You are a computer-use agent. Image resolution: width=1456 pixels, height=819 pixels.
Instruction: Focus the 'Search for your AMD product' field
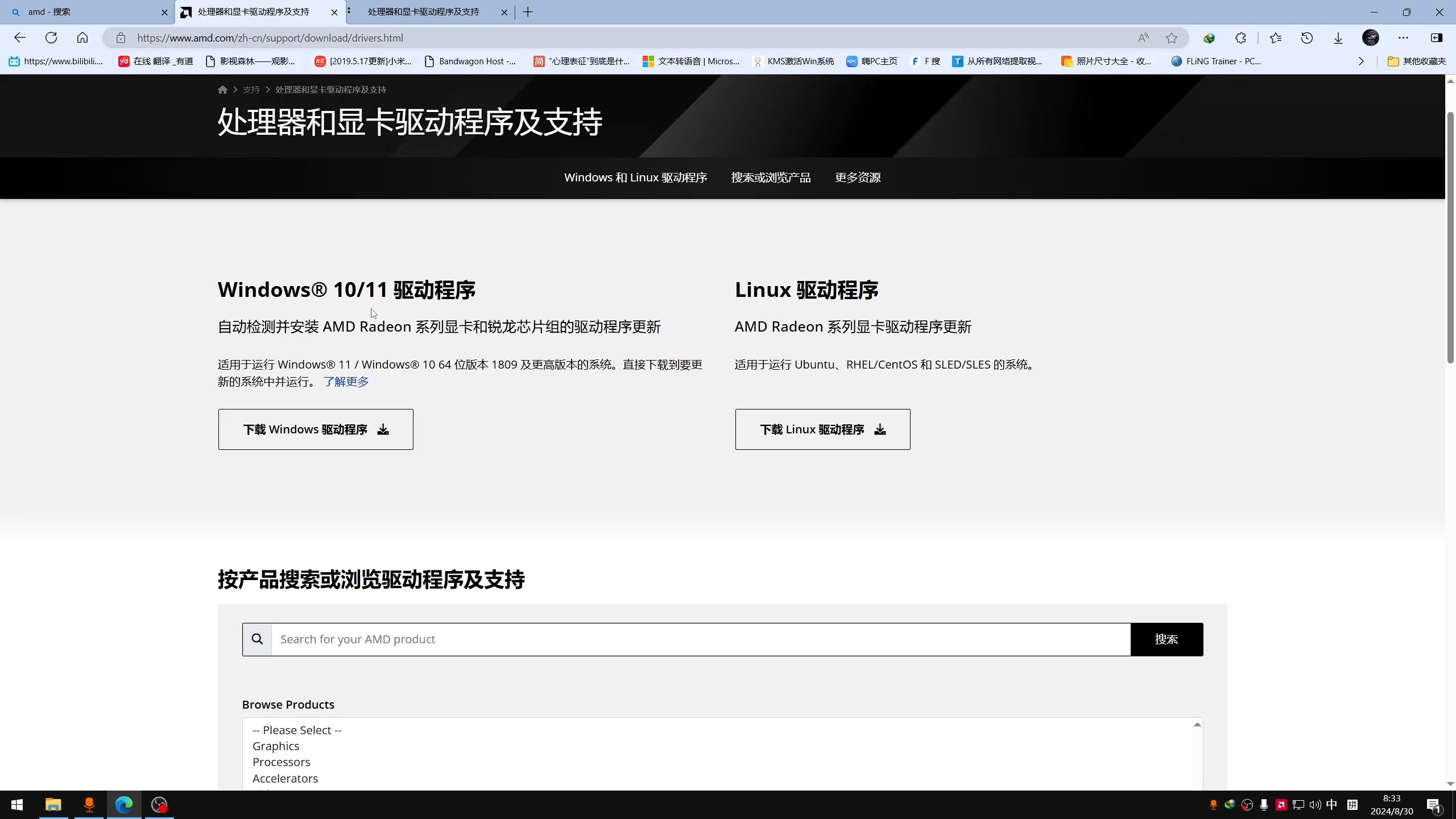pos(701,639)
